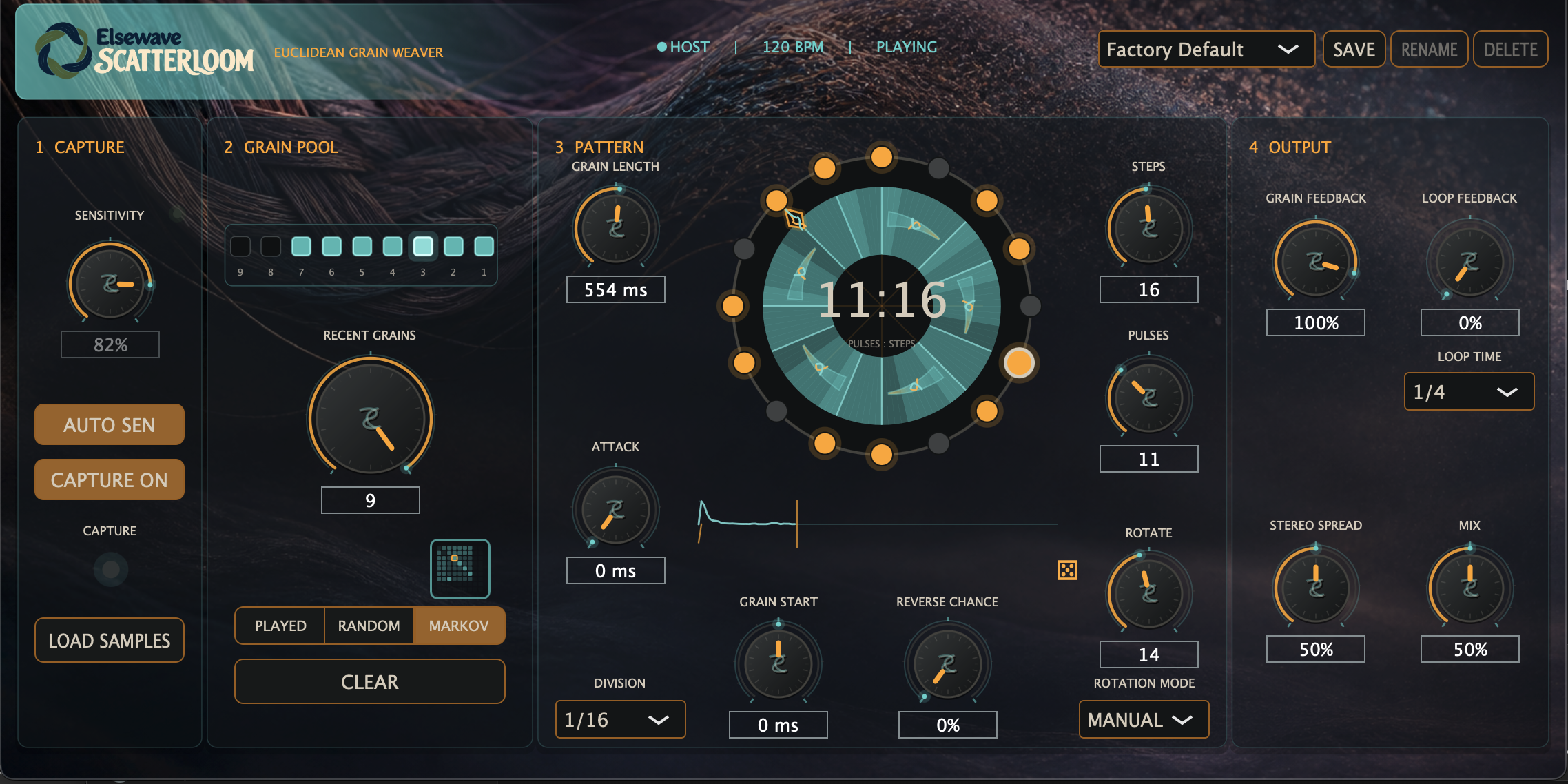1568x784 pixels.
Task: Click the dice randomize pattern icon
Action: (1067, 570)
